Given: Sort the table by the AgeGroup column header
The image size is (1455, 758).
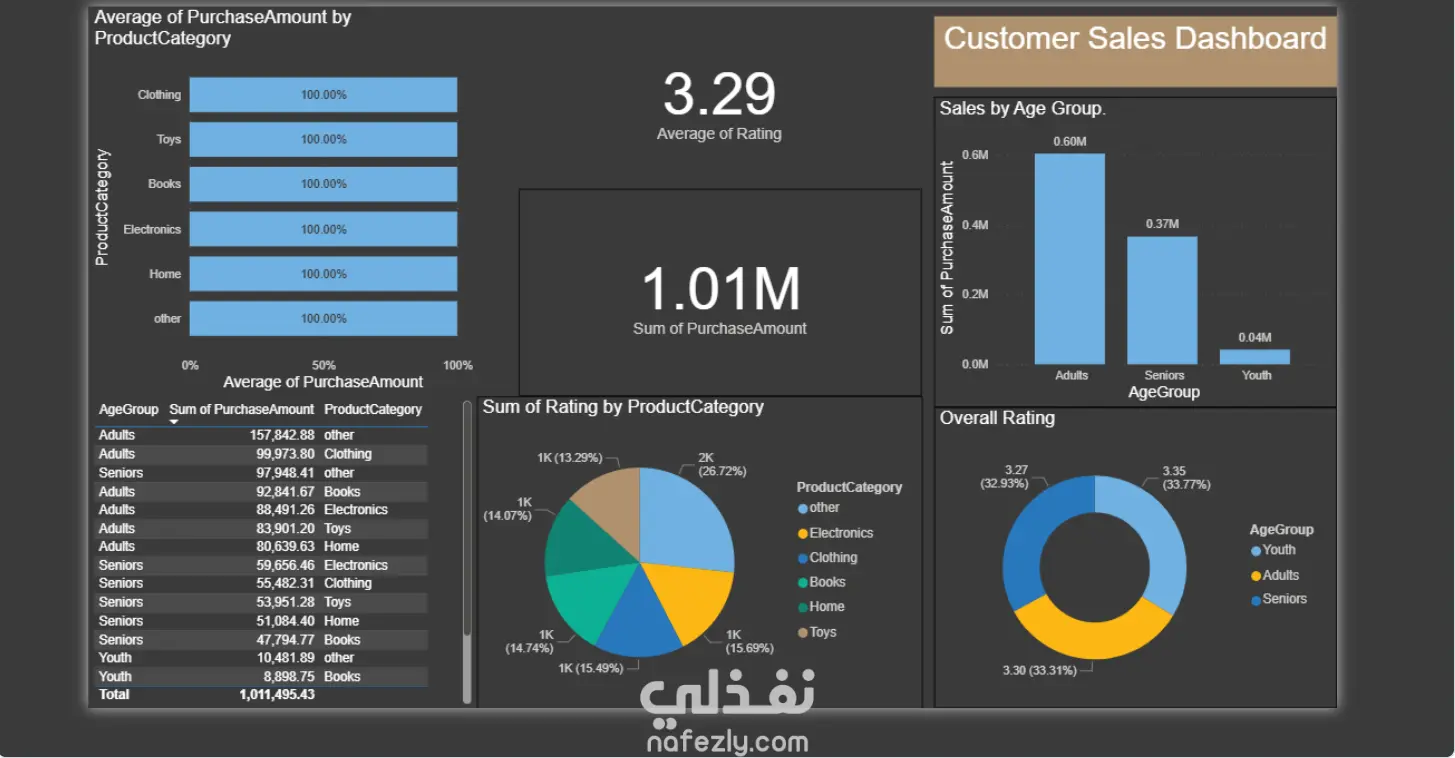Looking at the screenshot, I should point(128,409).
